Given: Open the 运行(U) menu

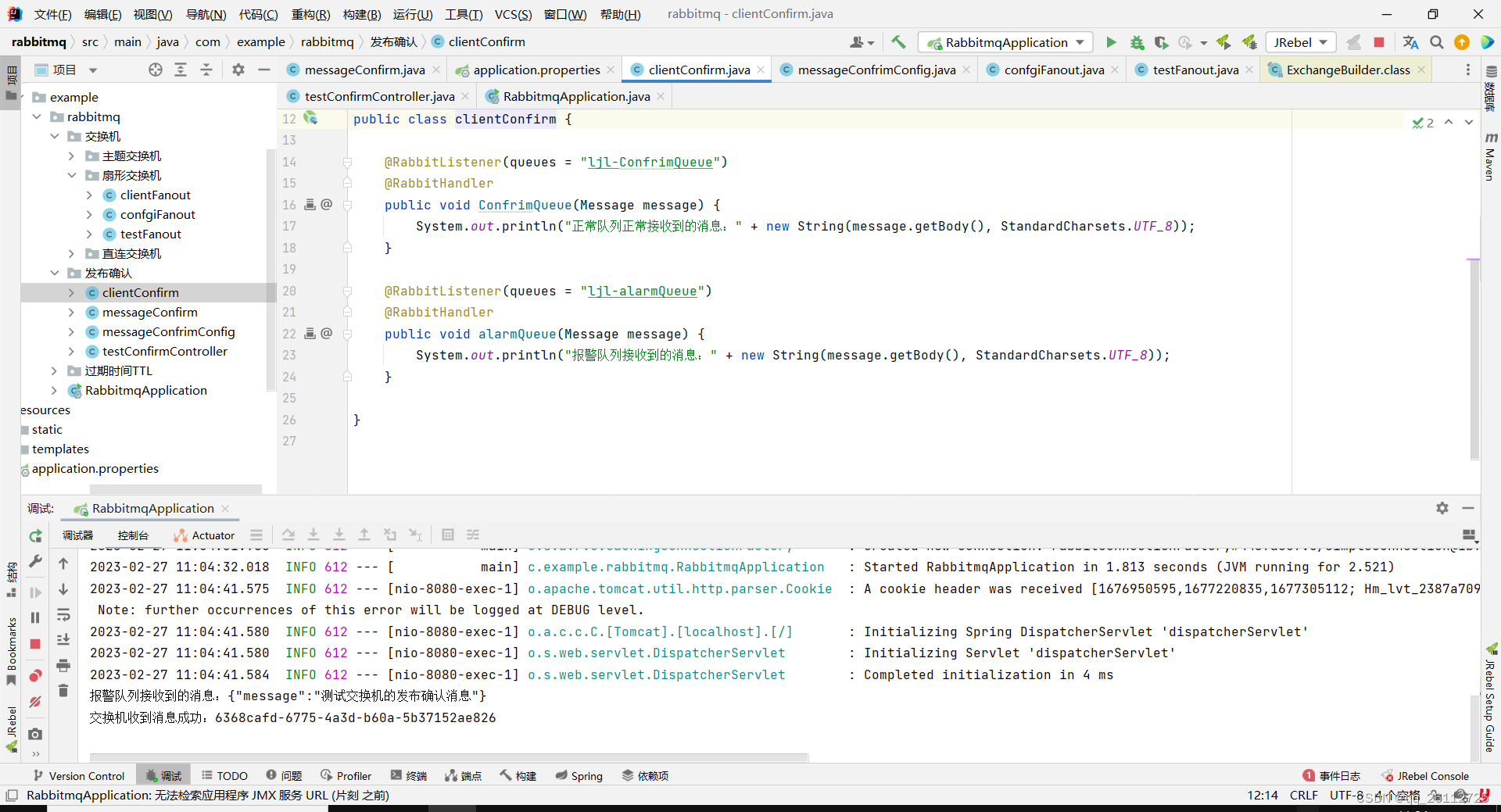Looking at the screenshot, I should [413, 14].
